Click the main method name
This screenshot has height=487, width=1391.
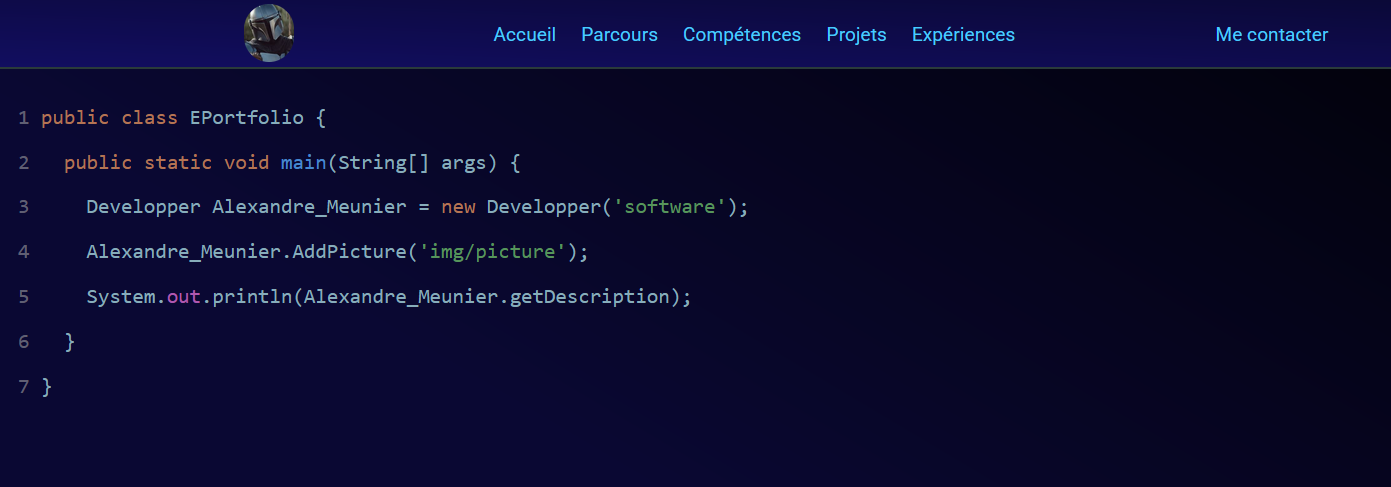pyautogui.click(x=303, y=162)
